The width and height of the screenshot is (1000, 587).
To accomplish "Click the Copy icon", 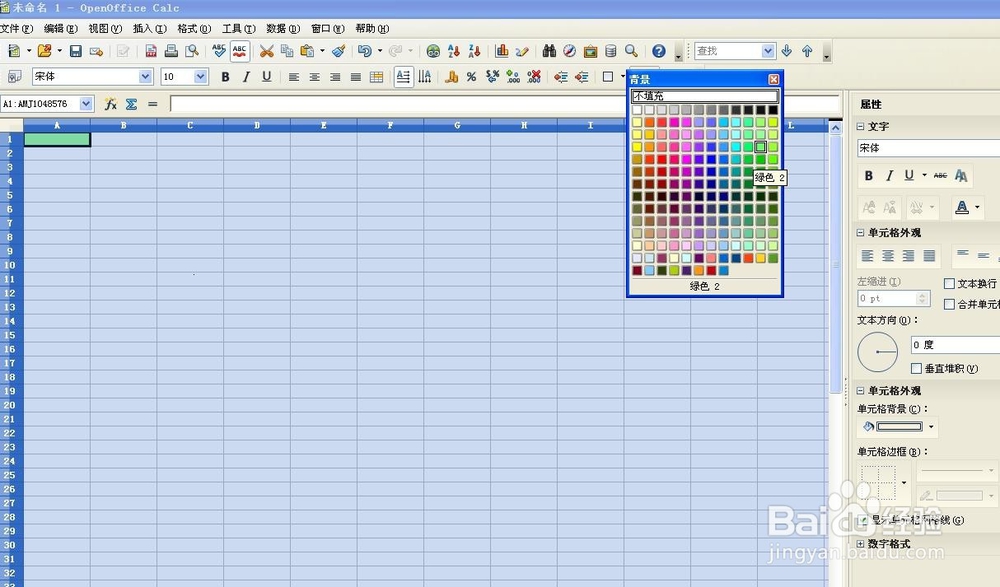I will click(x=287, y=51).
